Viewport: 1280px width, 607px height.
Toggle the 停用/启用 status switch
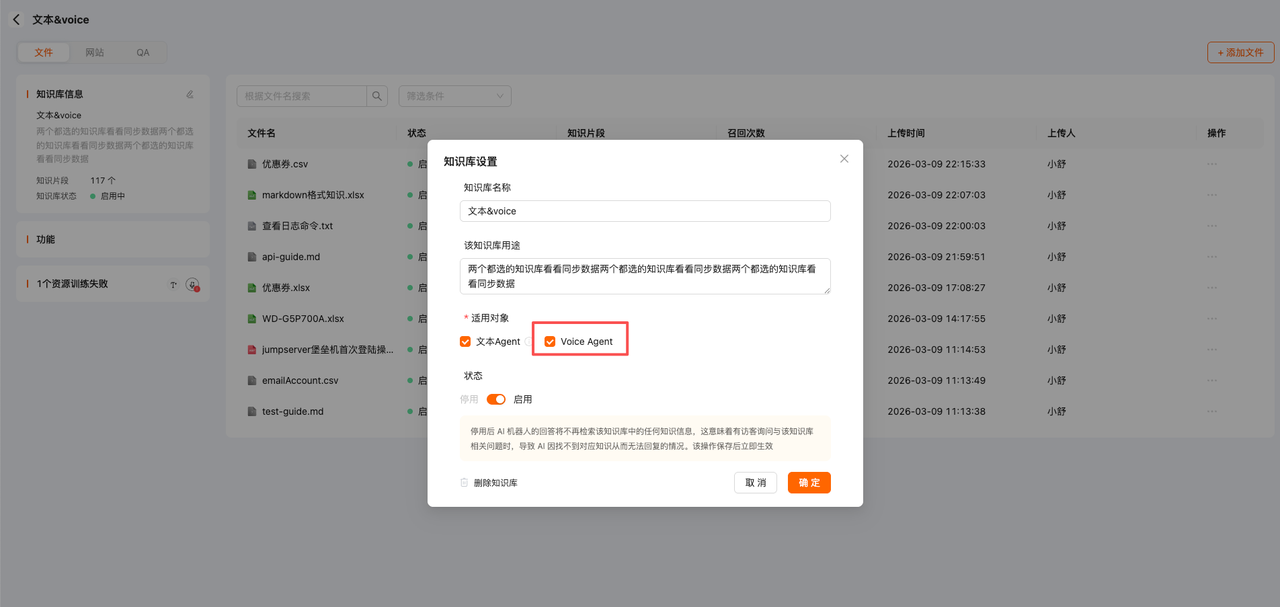coord(496,399)
